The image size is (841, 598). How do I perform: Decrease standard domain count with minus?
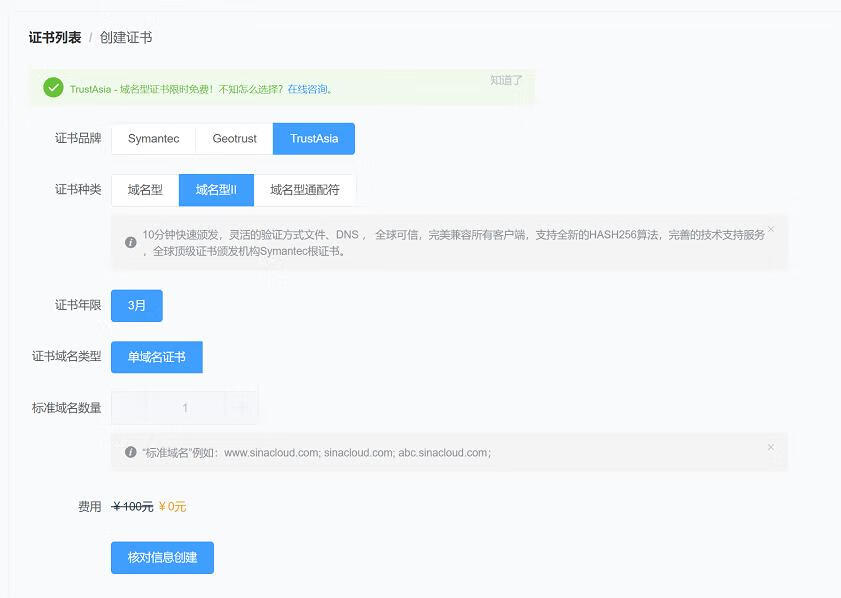[x=129, y=407]
